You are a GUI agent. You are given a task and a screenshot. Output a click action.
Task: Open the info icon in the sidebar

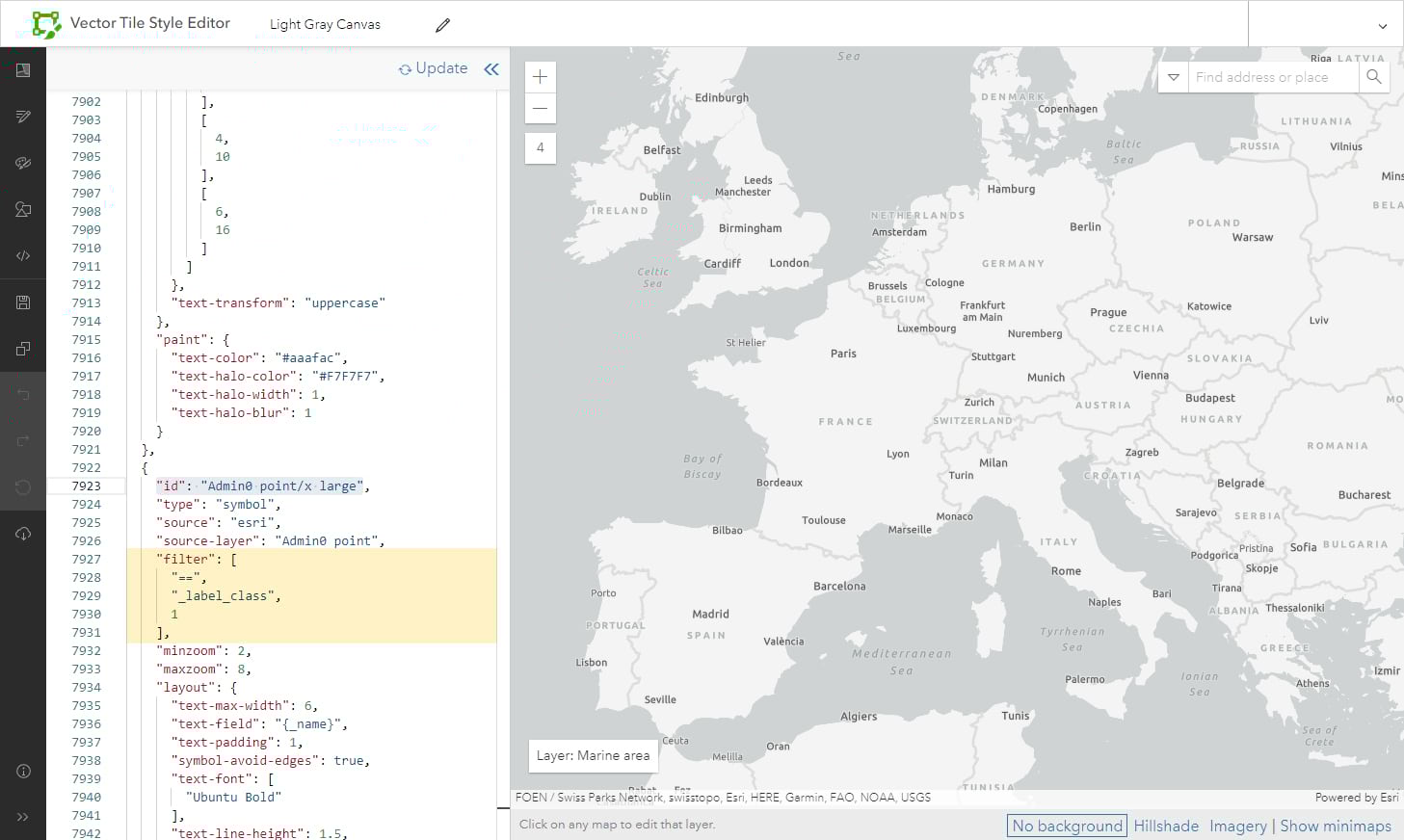tap(23, 771)
